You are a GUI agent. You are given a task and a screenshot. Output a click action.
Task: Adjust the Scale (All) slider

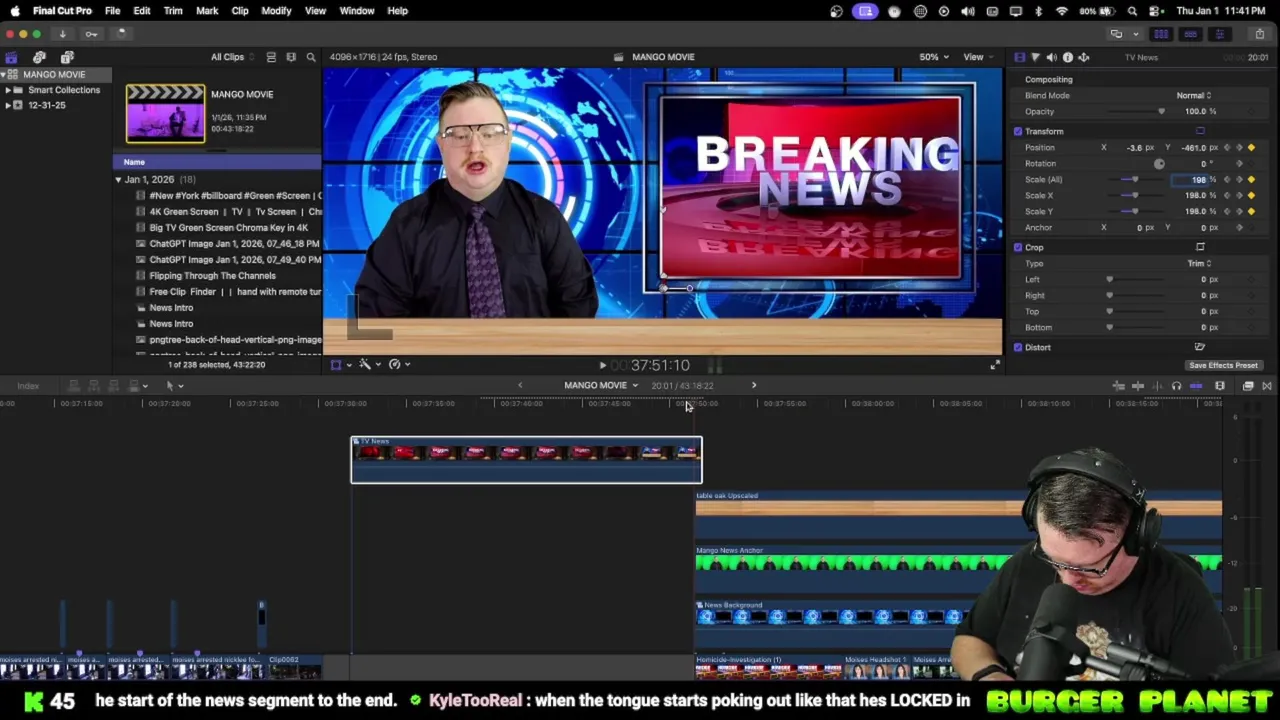click(1135, 180)
